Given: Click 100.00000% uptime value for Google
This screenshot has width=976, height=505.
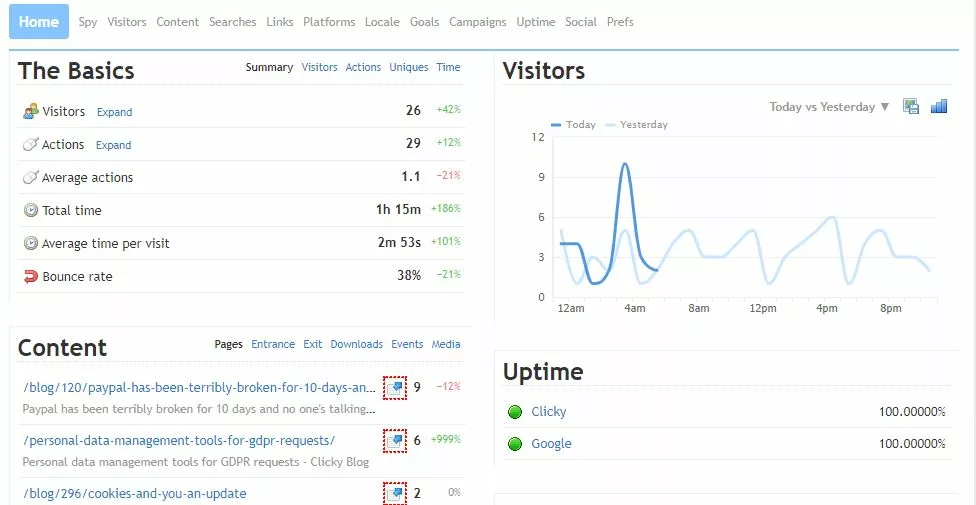Looking at the screenshot, I should coord(912,444).
